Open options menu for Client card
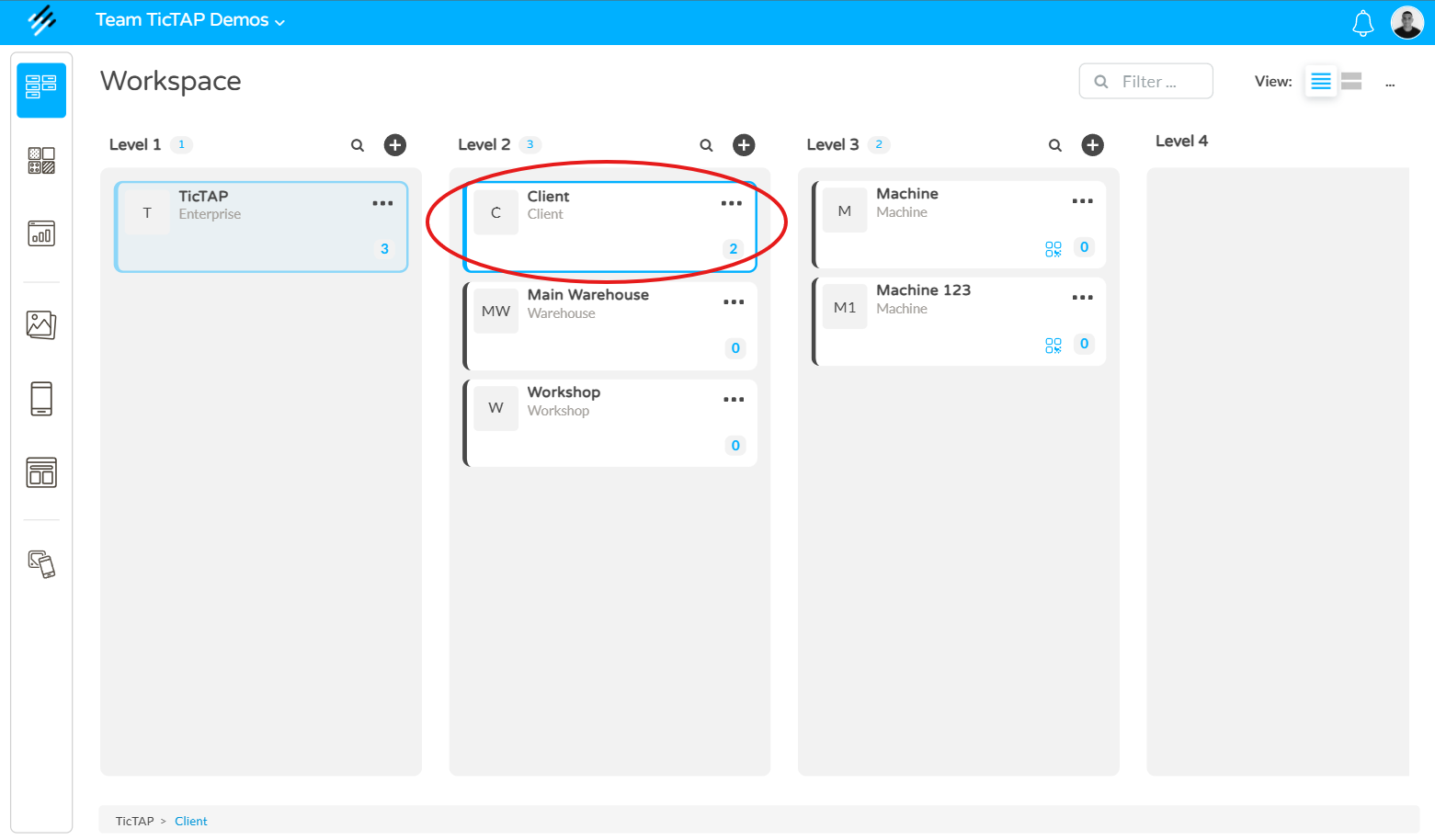This screenshot has width=1435, height=840. (x=732, y=204)
